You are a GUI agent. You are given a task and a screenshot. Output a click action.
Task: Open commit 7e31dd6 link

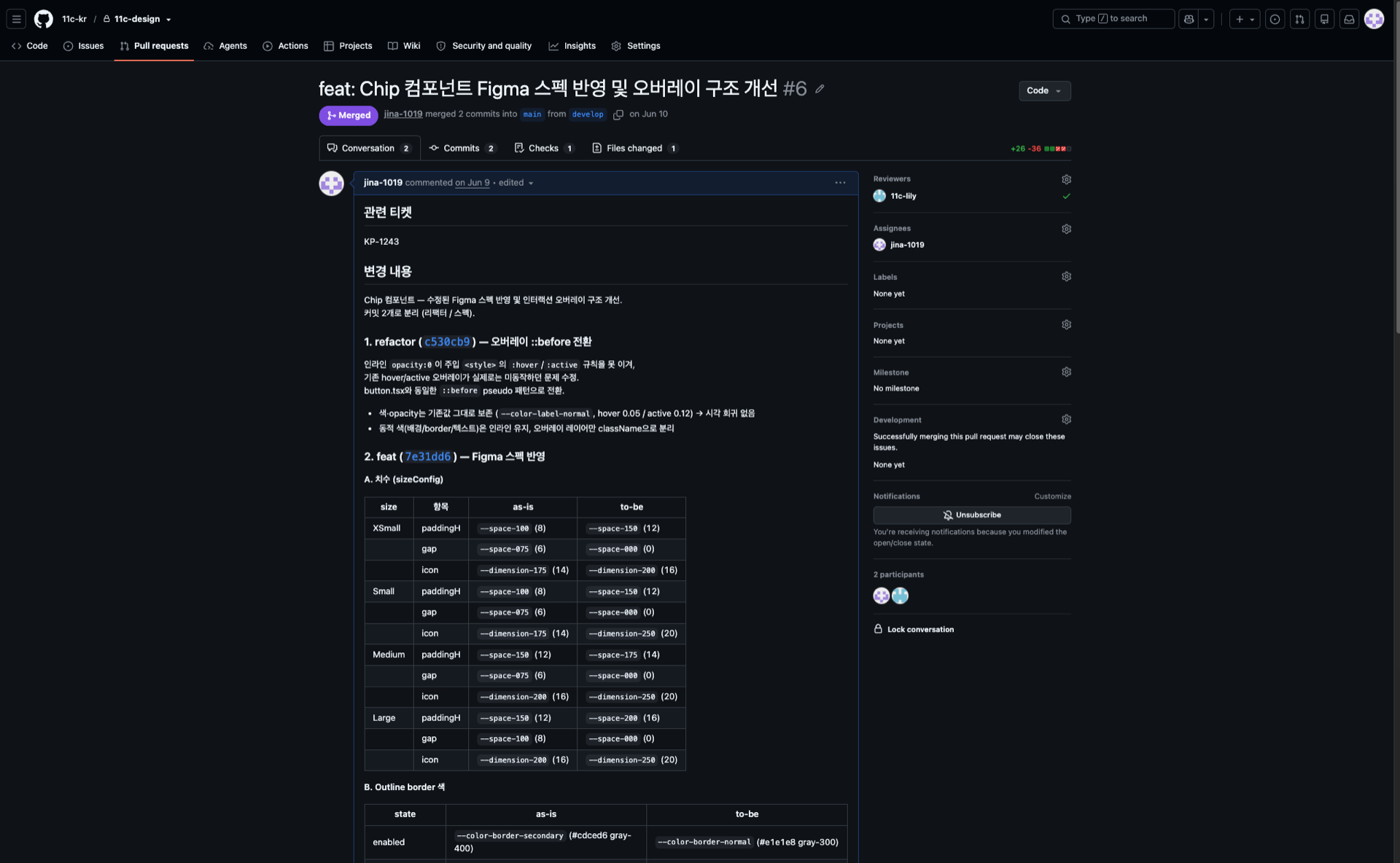point(428,456)
